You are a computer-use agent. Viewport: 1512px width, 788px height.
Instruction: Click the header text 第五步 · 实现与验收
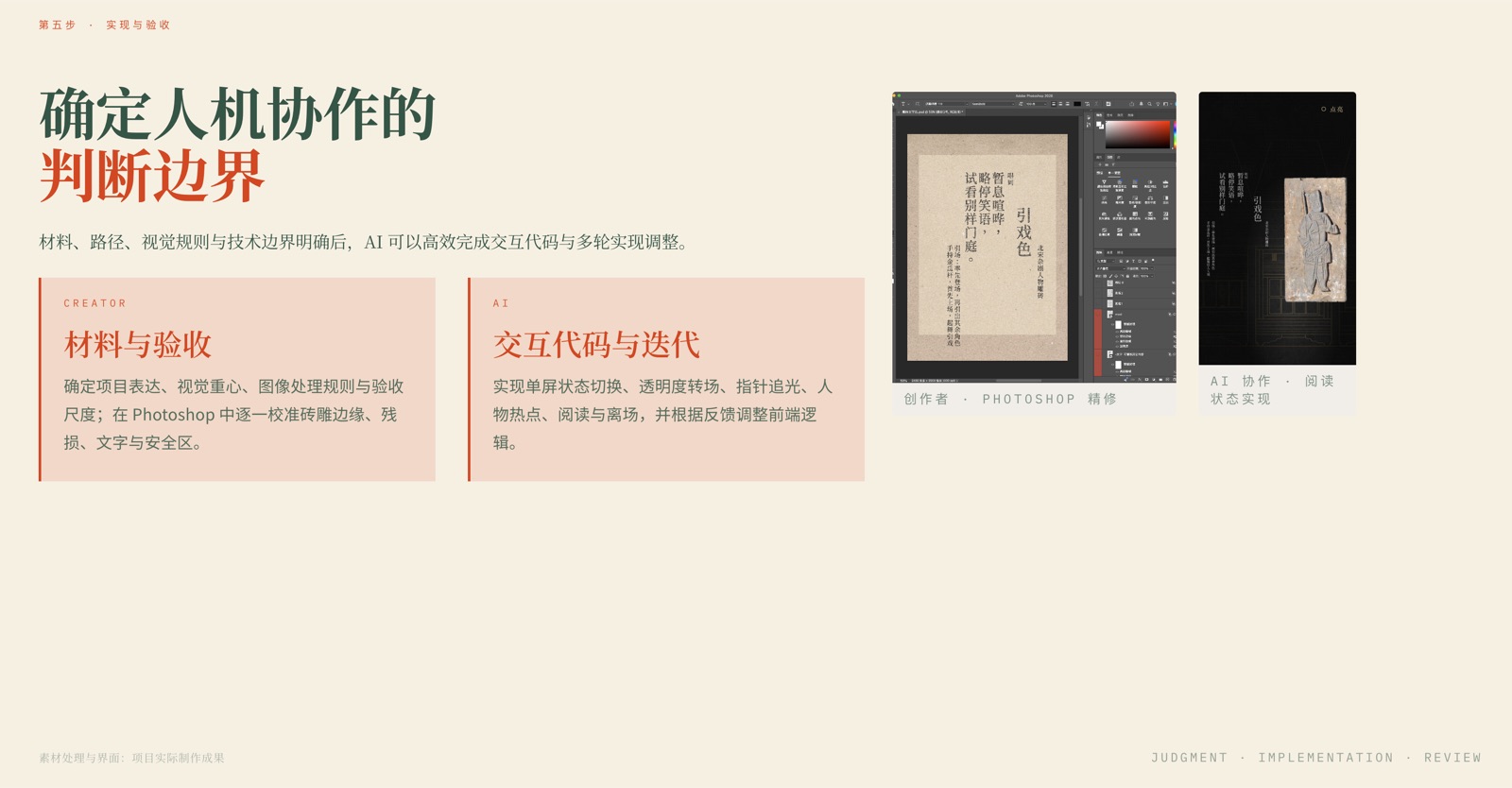coord(105,26)
